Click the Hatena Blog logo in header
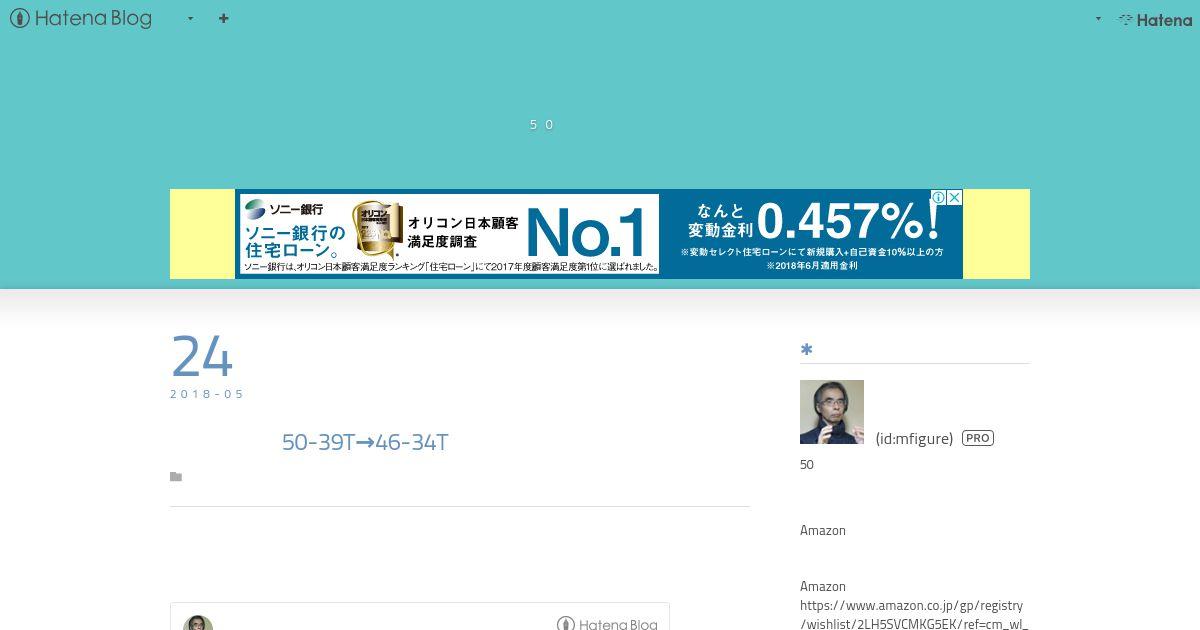The height and width of the screenshot is (630, 1200). (81, 18)
